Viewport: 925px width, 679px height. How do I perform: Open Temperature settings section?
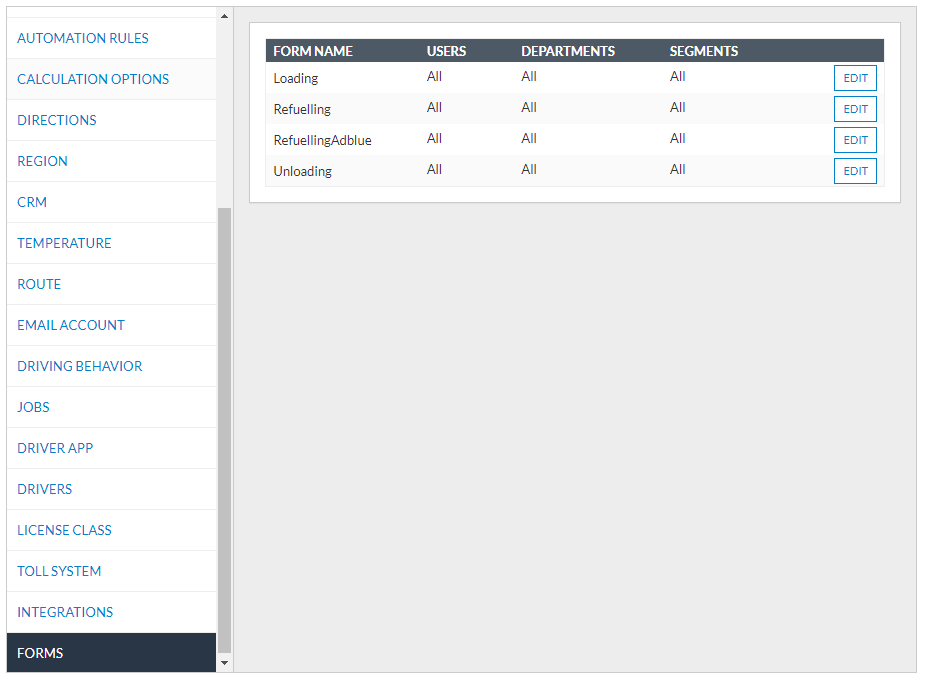[x=64, y=243]
